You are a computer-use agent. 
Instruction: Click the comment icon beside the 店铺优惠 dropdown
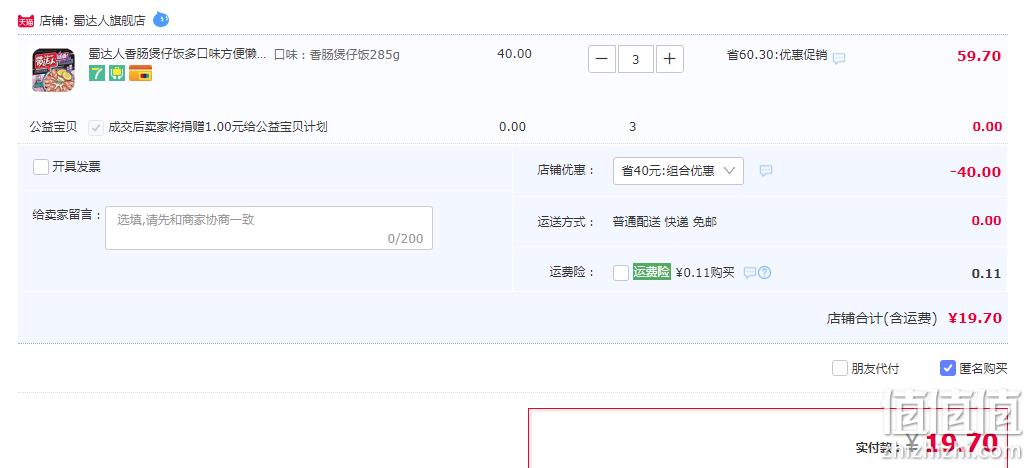click(766, 171)
